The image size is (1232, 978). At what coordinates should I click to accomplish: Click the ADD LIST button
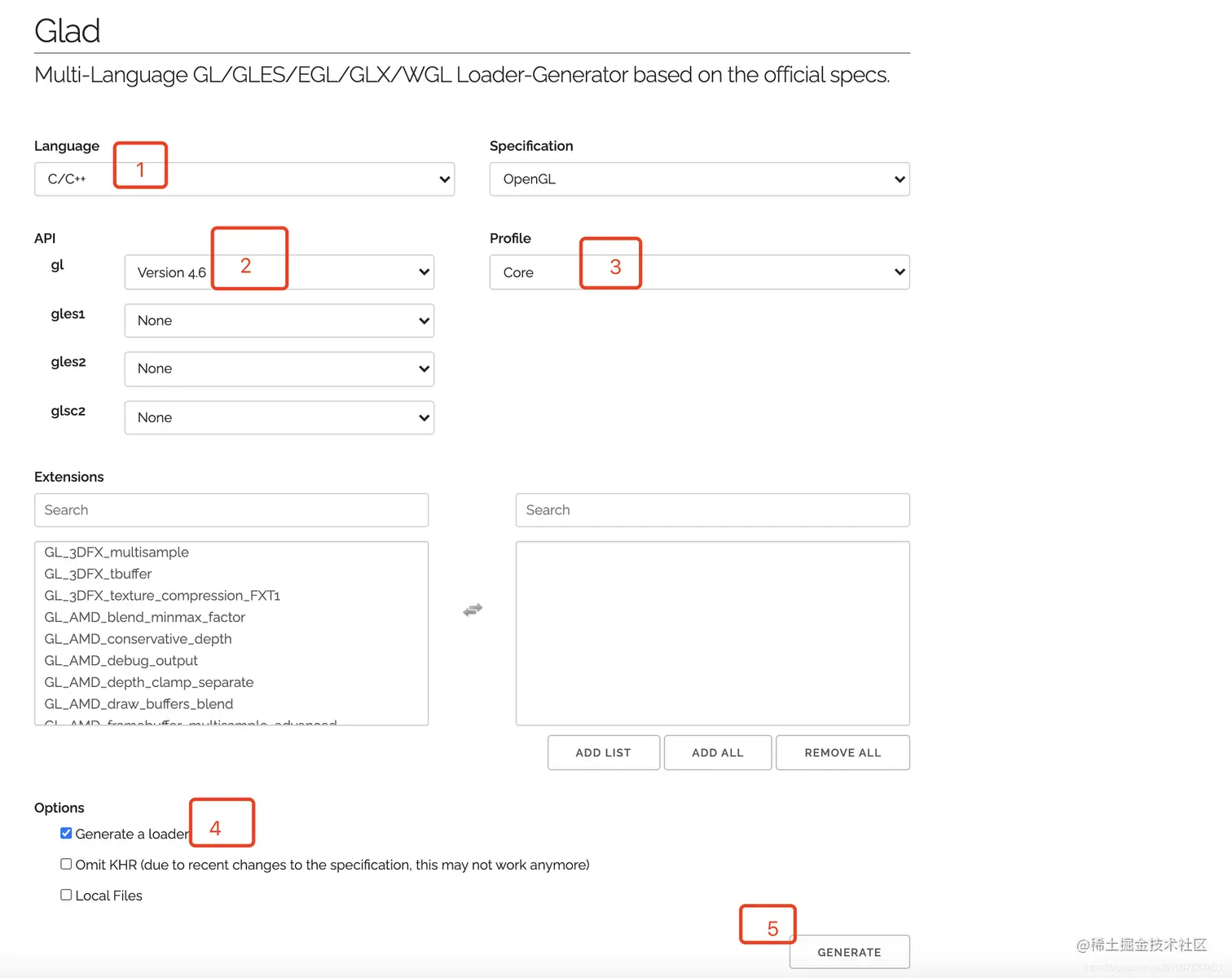[x=604, y=752]
